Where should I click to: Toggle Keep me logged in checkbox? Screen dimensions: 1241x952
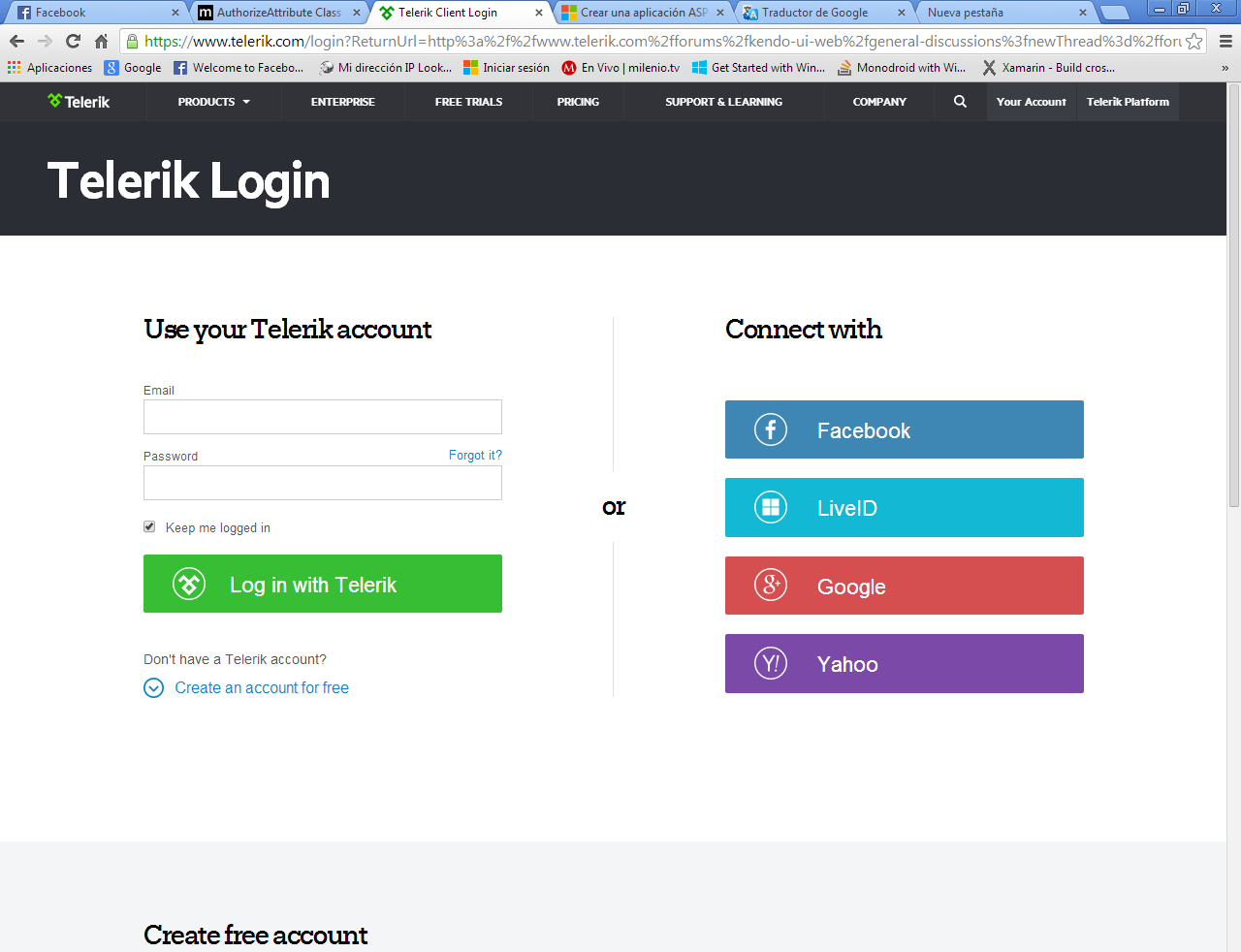click(x=149, y=526)
